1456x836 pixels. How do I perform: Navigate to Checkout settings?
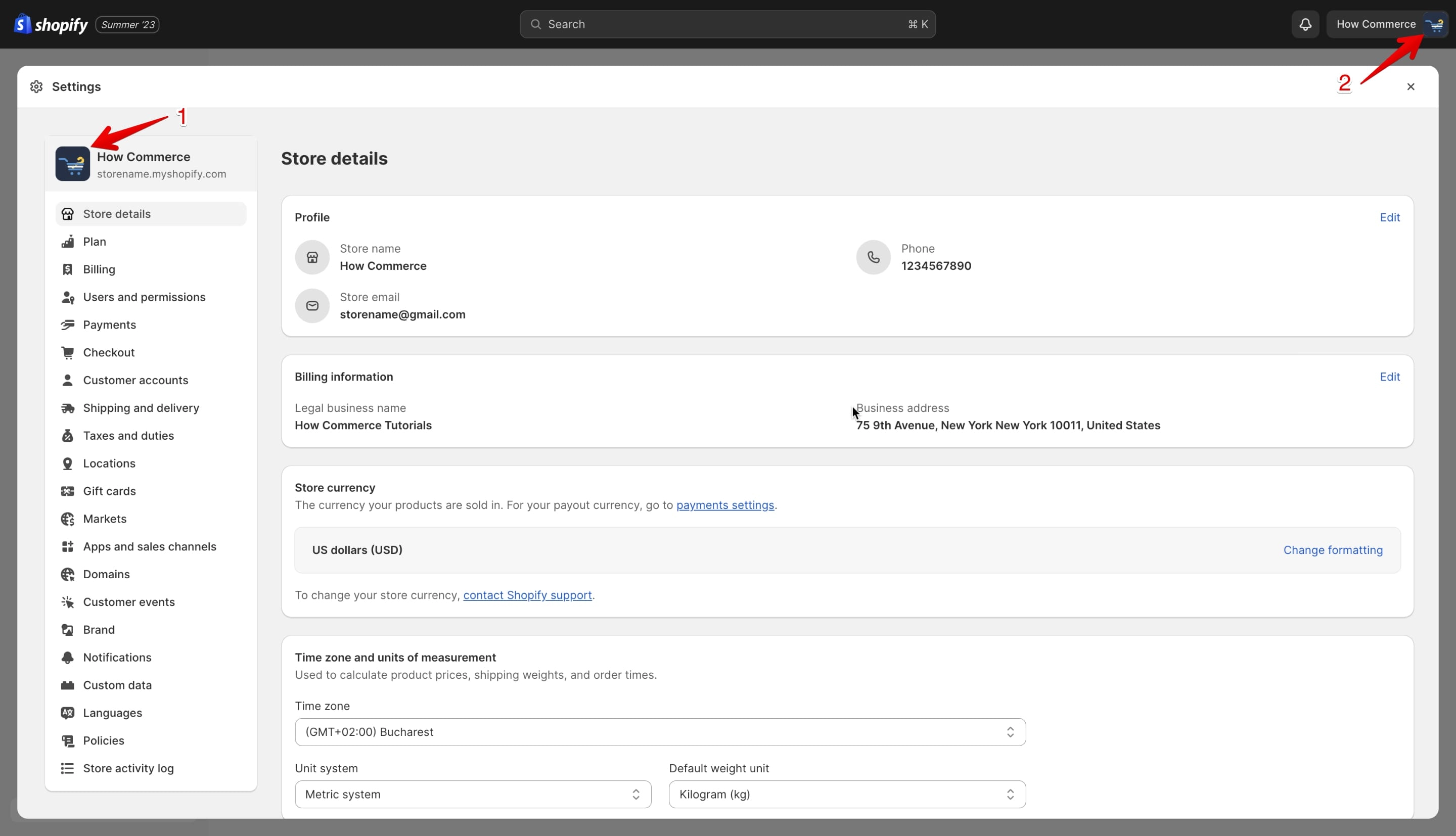(151, 352)
